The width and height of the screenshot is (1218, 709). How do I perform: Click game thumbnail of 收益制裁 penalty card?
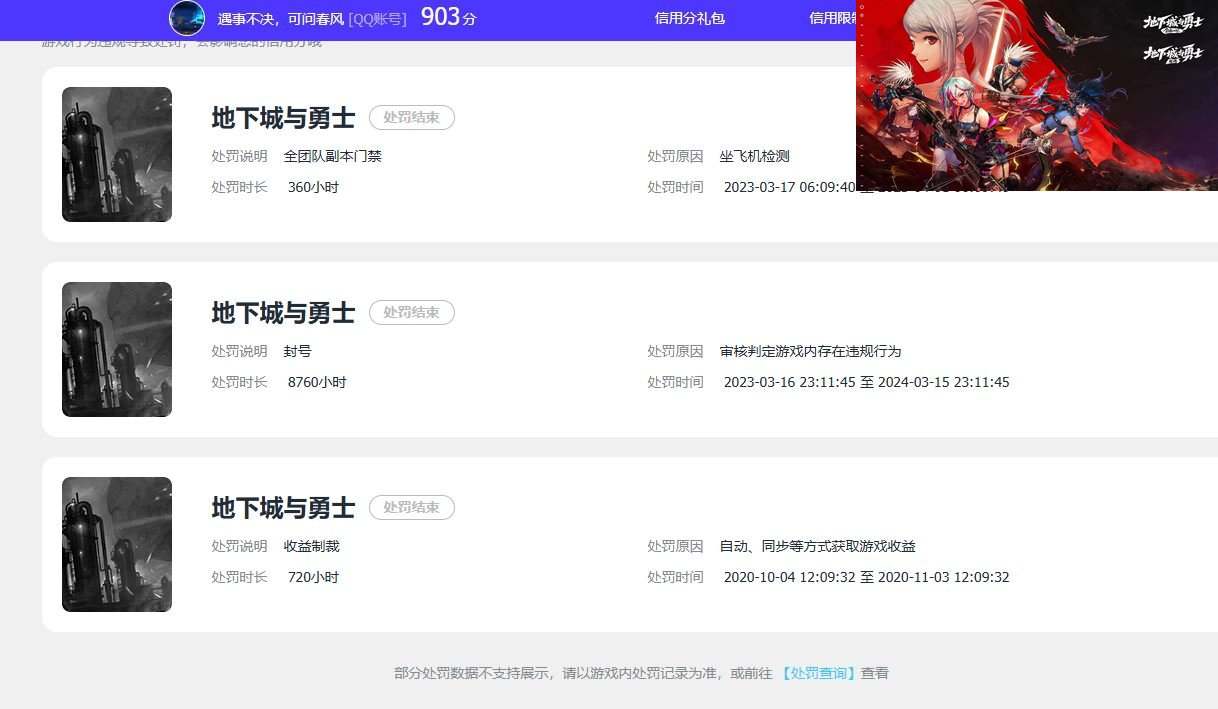pos(117,544)
